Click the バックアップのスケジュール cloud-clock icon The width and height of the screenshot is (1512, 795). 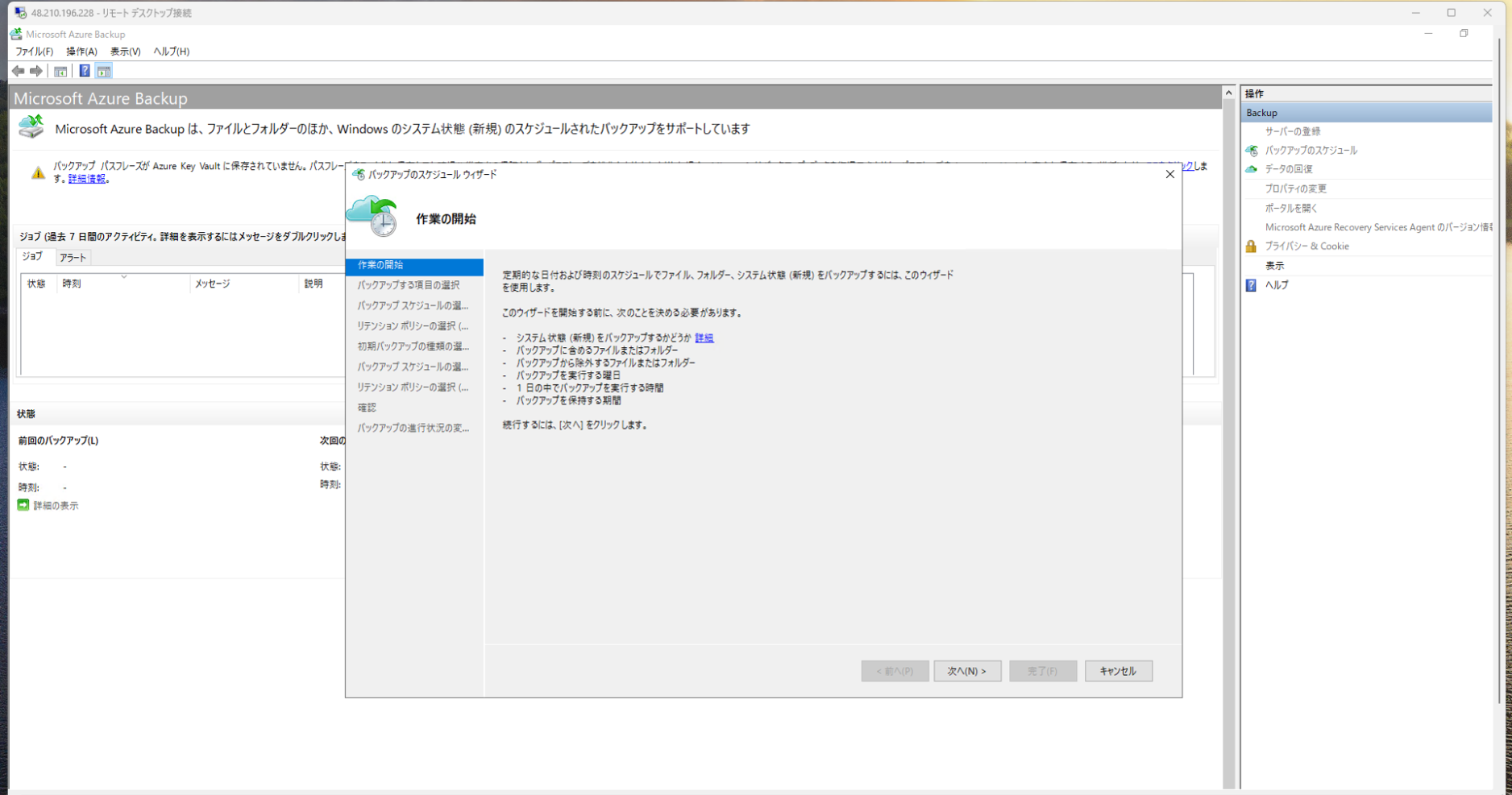[1252, 151]
